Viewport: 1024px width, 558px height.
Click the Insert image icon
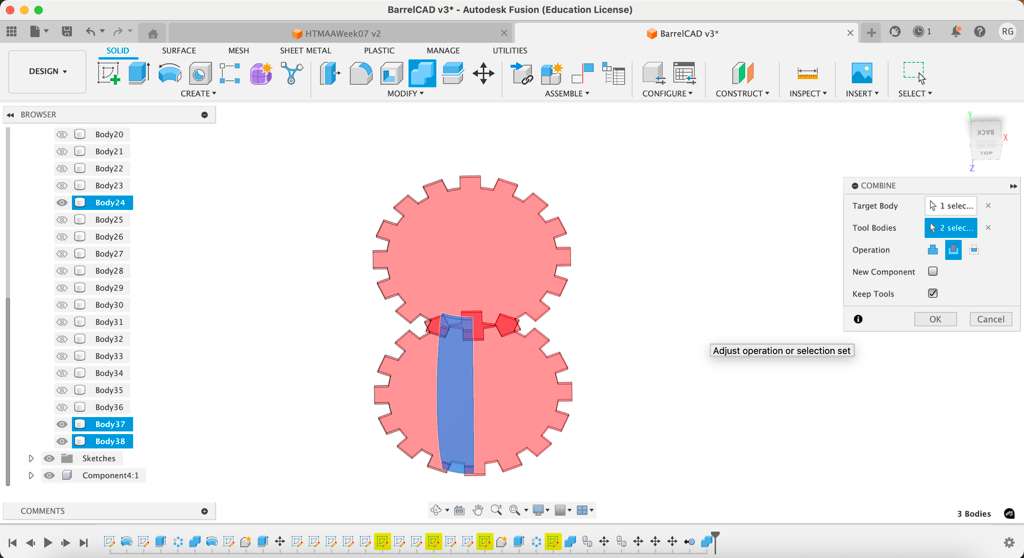coord(861,73)
